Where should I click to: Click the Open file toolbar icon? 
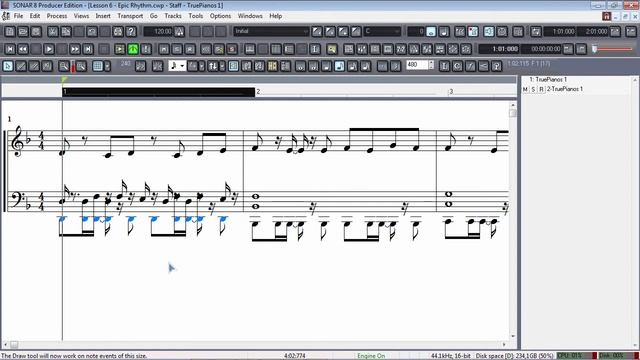(23, 31)
